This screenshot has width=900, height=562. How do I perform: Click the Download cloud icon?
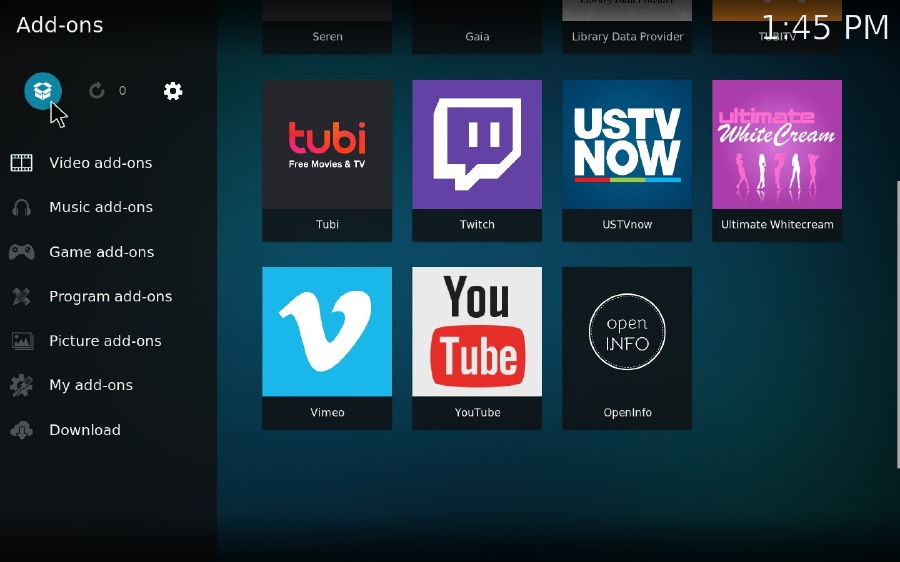pyautogui.click(x=22, y=430)
